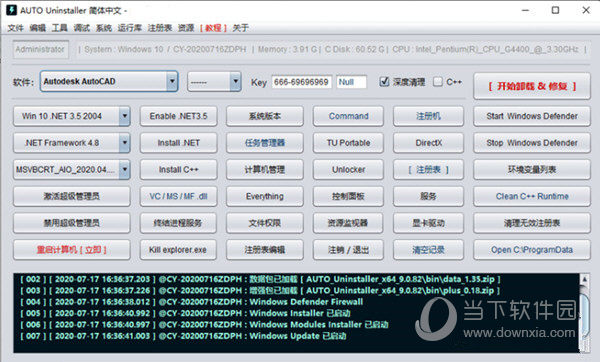This screenshot has height=362, width=600.
Task: Open the 调试 menu
Action: pos(82,28)
